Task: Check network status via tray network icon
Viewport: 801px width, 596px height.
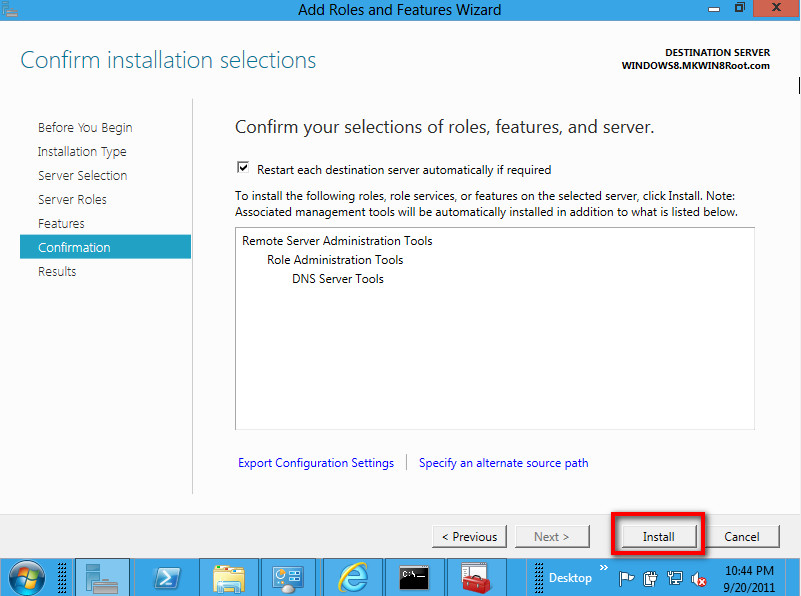Action: coord(675,578)
